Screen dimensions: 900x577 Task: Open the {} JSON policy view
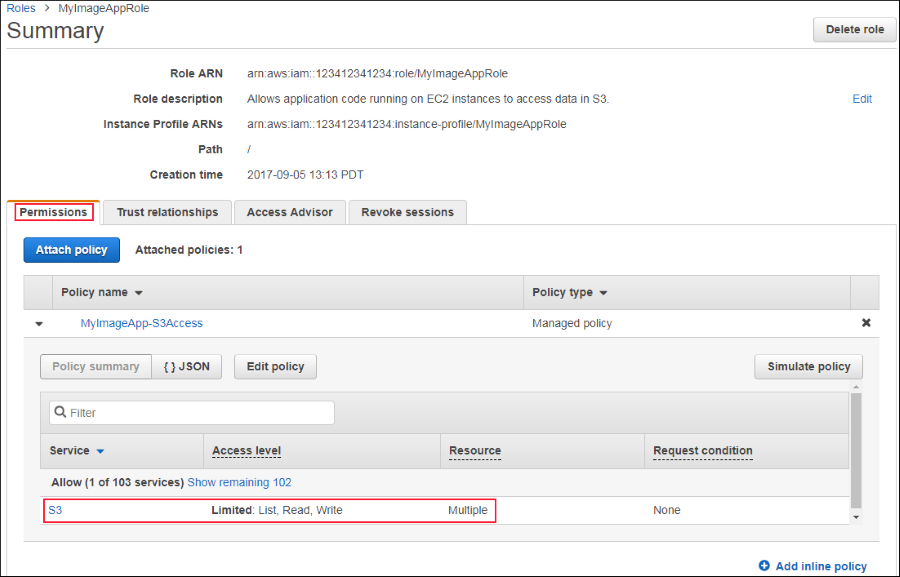(x=187, y=366)
